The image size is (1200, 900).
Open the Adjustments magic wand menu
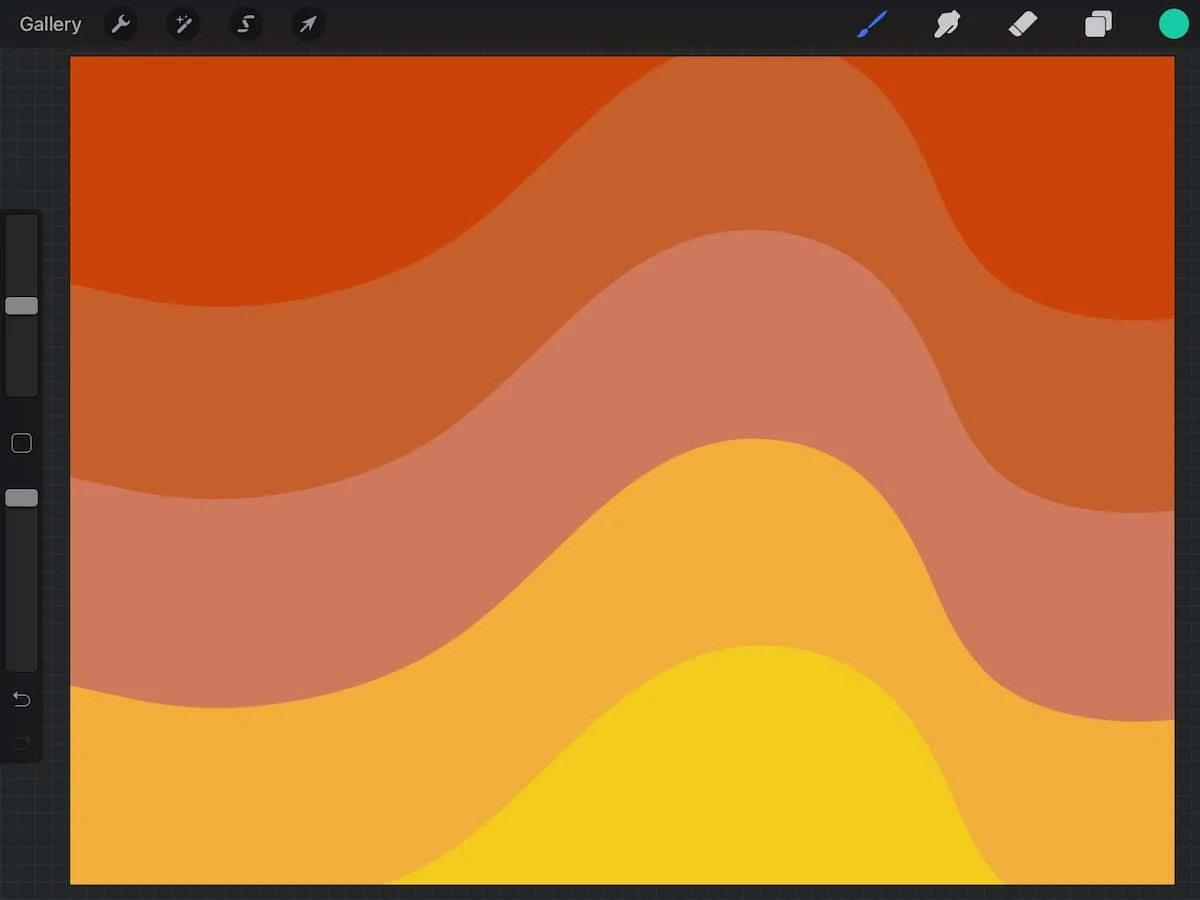point(184,24)
